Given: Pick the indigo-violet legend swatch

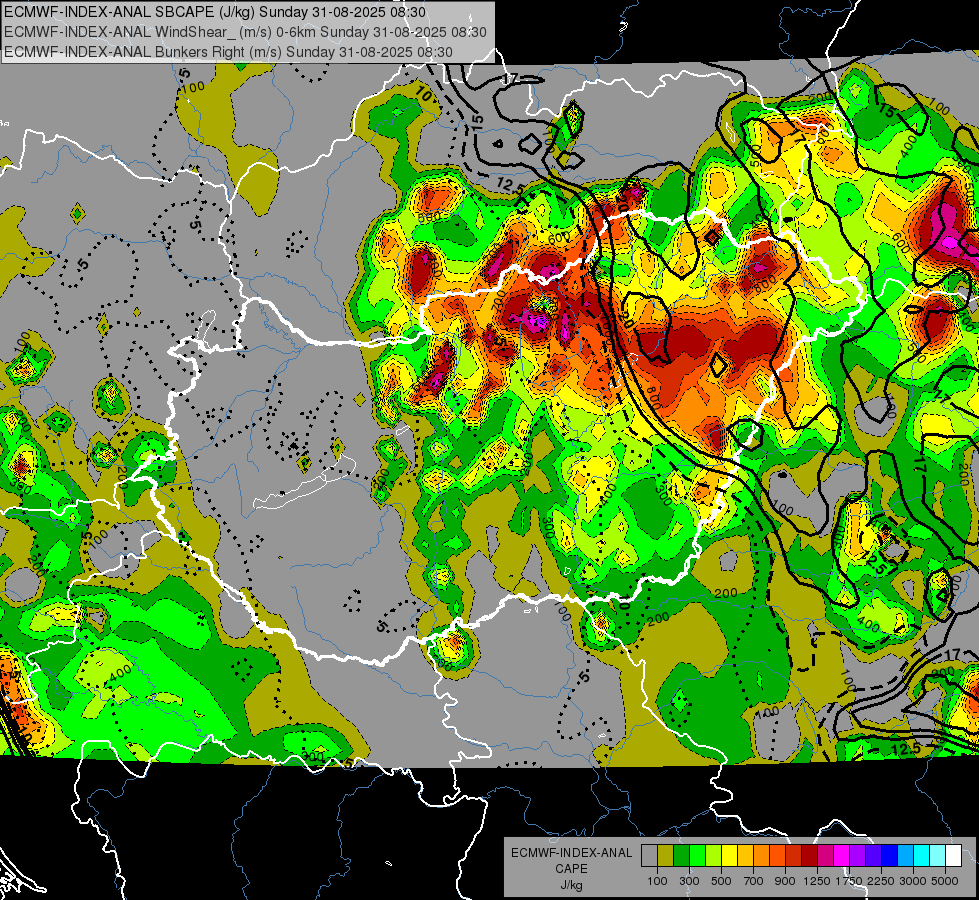Looking at the screenshot, I should click(x=873, y=856).
